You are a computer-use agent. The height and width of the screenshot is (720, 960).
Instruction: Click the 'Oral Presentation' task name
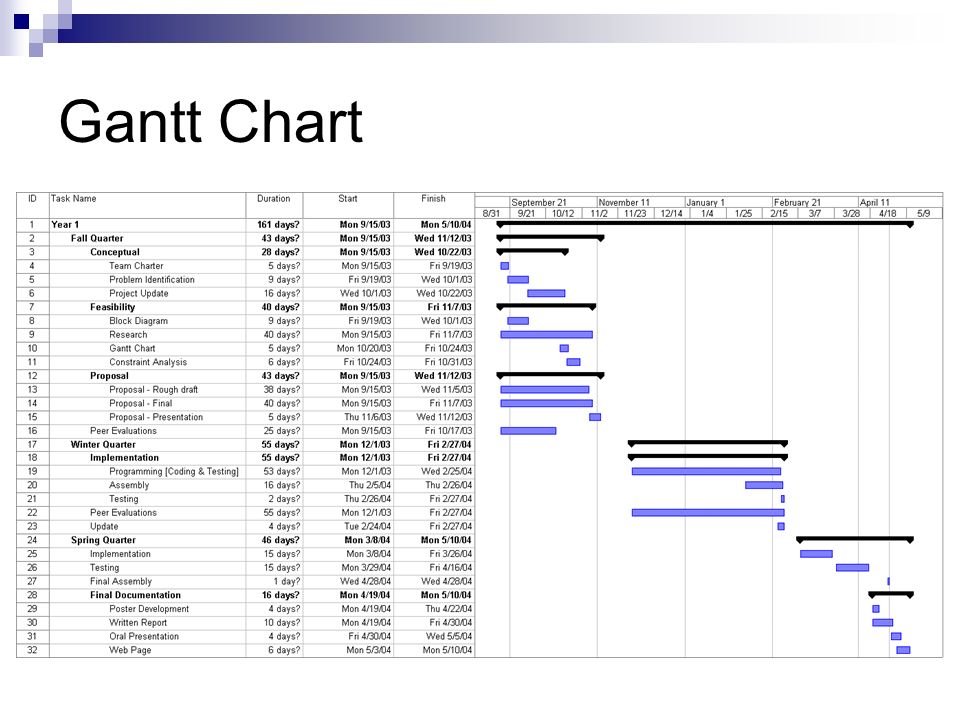144,637
